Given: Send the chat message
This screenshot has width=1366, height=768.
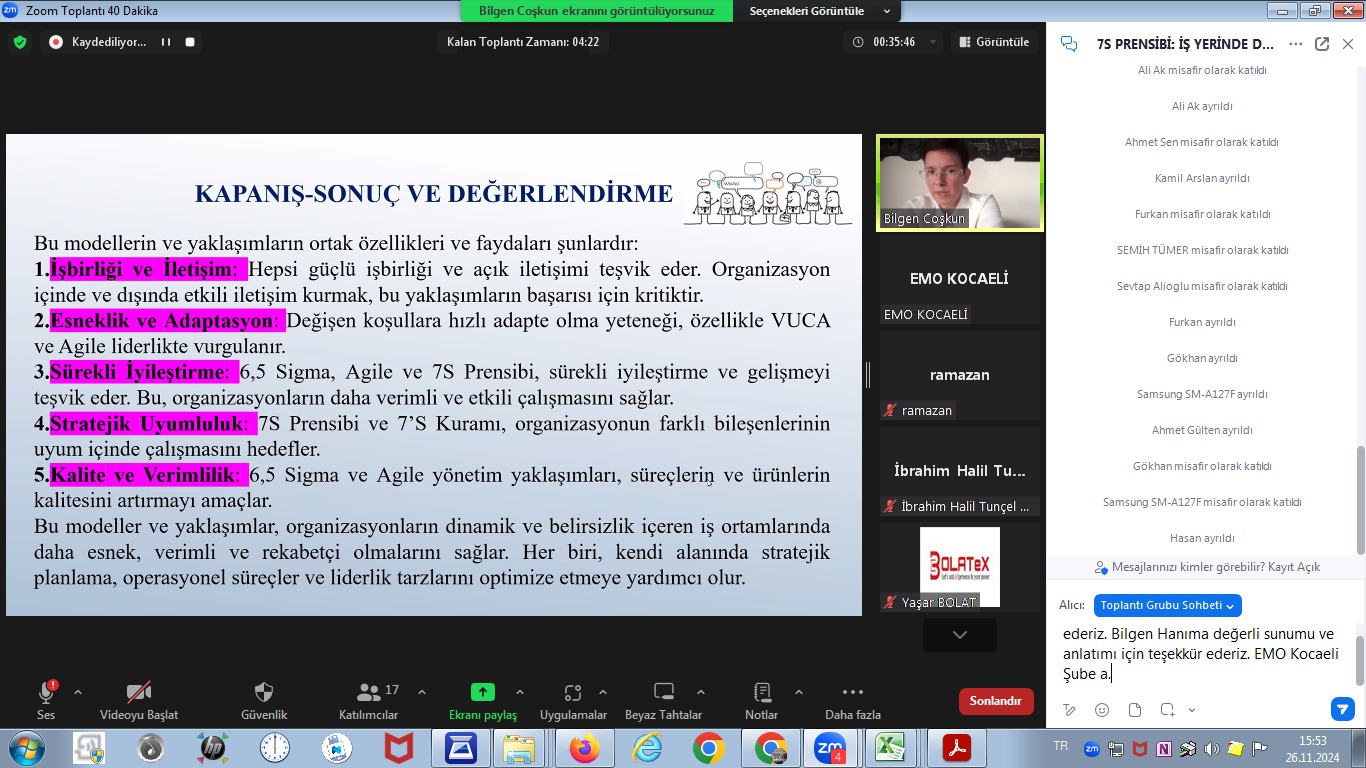Looking at the screenshot, I should (1343, 709).
